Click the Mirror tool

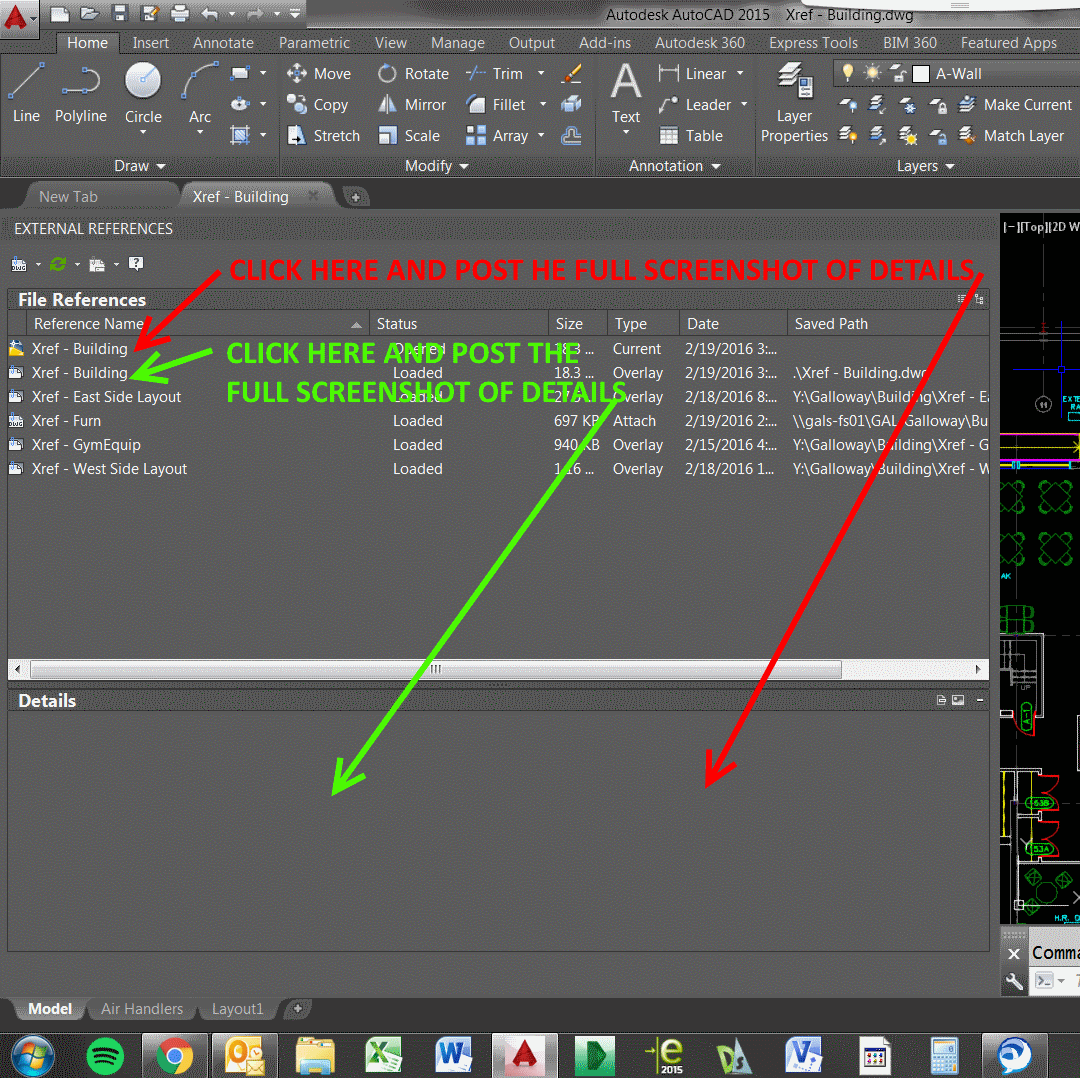(412, 104)
